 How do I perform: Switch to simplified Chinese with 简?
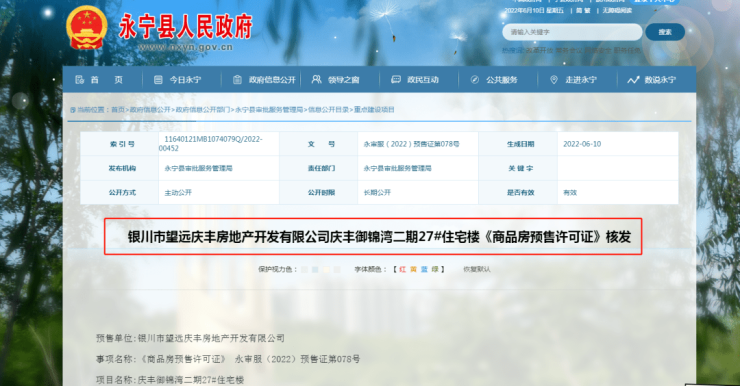tap(579, 10)
